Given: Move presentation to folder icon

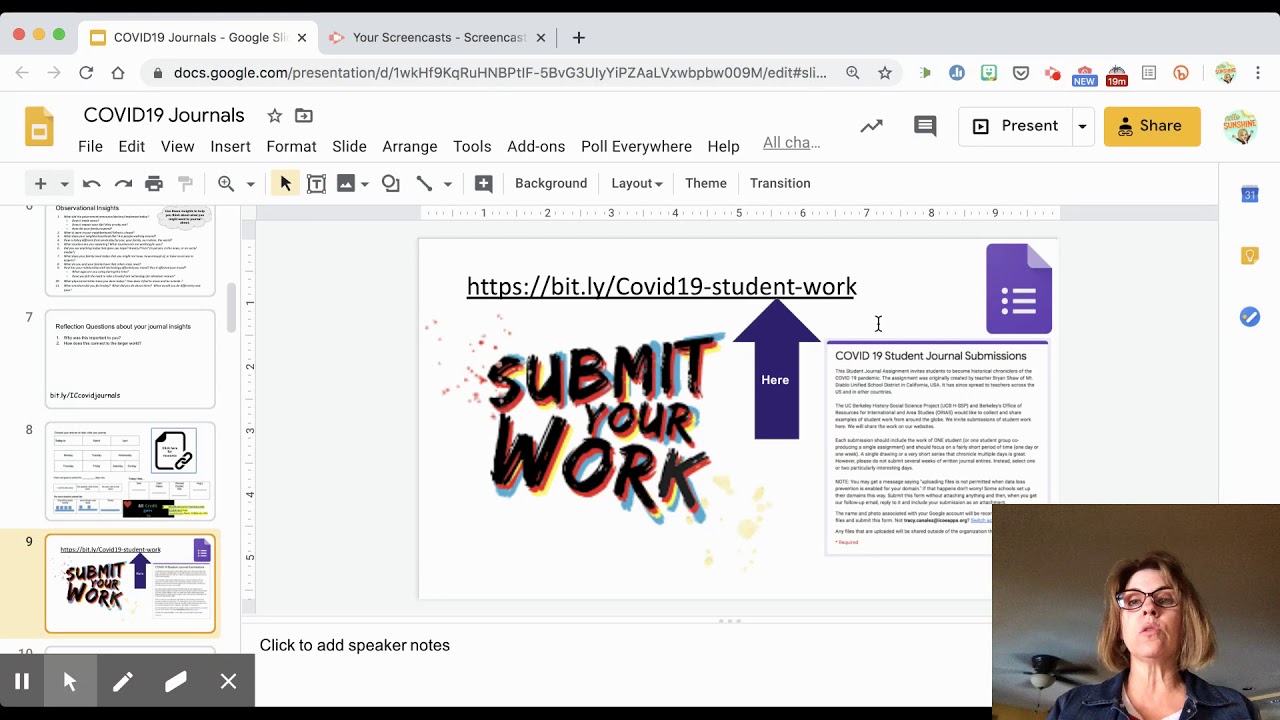Looking at the screenshot, I should [304, 116].
